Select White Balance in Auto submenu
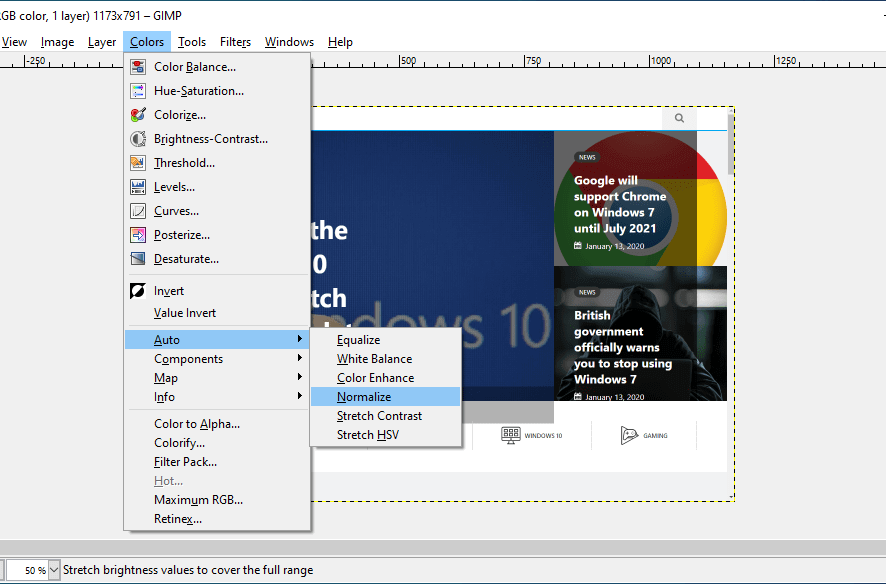Screen dimensions: 886x584 pyautogui.click(x=386, y=359)
